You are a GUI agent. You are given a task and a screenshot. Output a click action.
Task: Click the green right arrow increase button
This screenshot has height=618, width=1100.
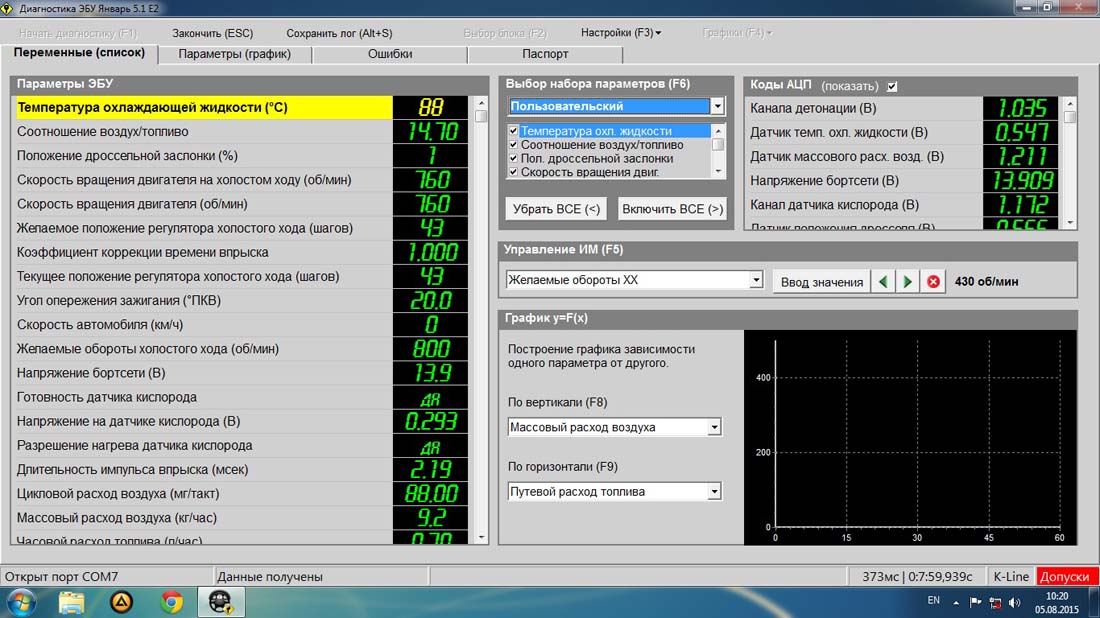[x=907, y=282]
